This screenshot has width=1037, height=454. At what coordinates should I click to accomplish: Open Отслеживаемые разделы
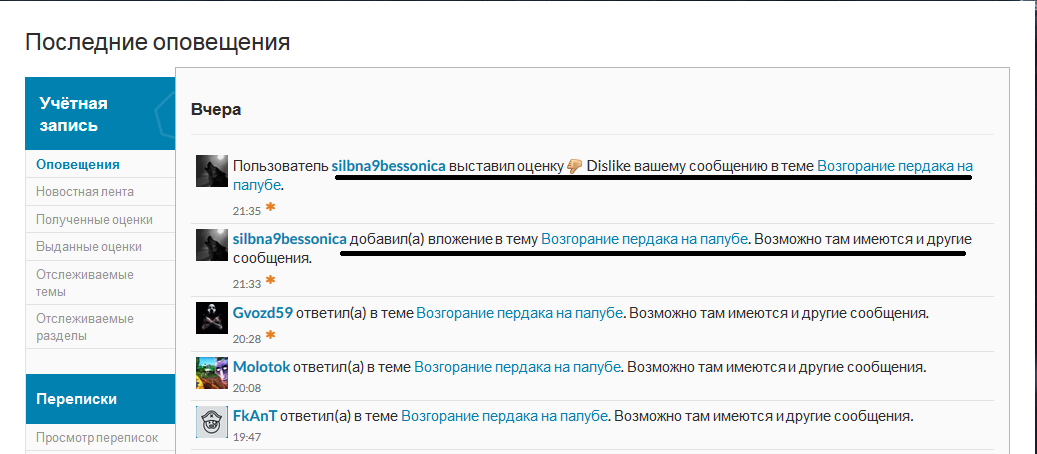pyautogui.click(x=85, y=327)
